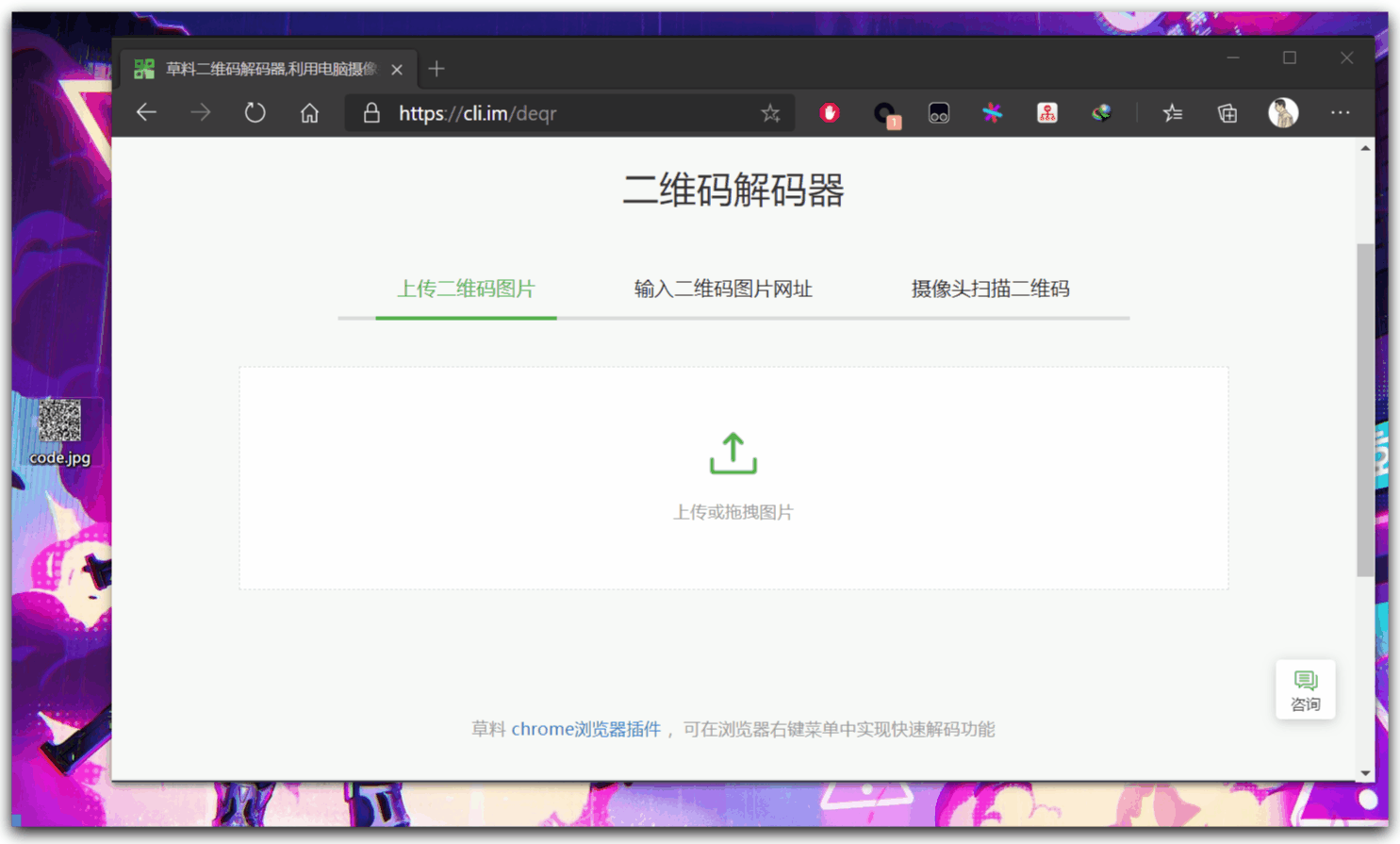This screenshot has height=844, width=1400.
Task: Open the chrome浏览器插件 link
Action: (x=585, y=728)
